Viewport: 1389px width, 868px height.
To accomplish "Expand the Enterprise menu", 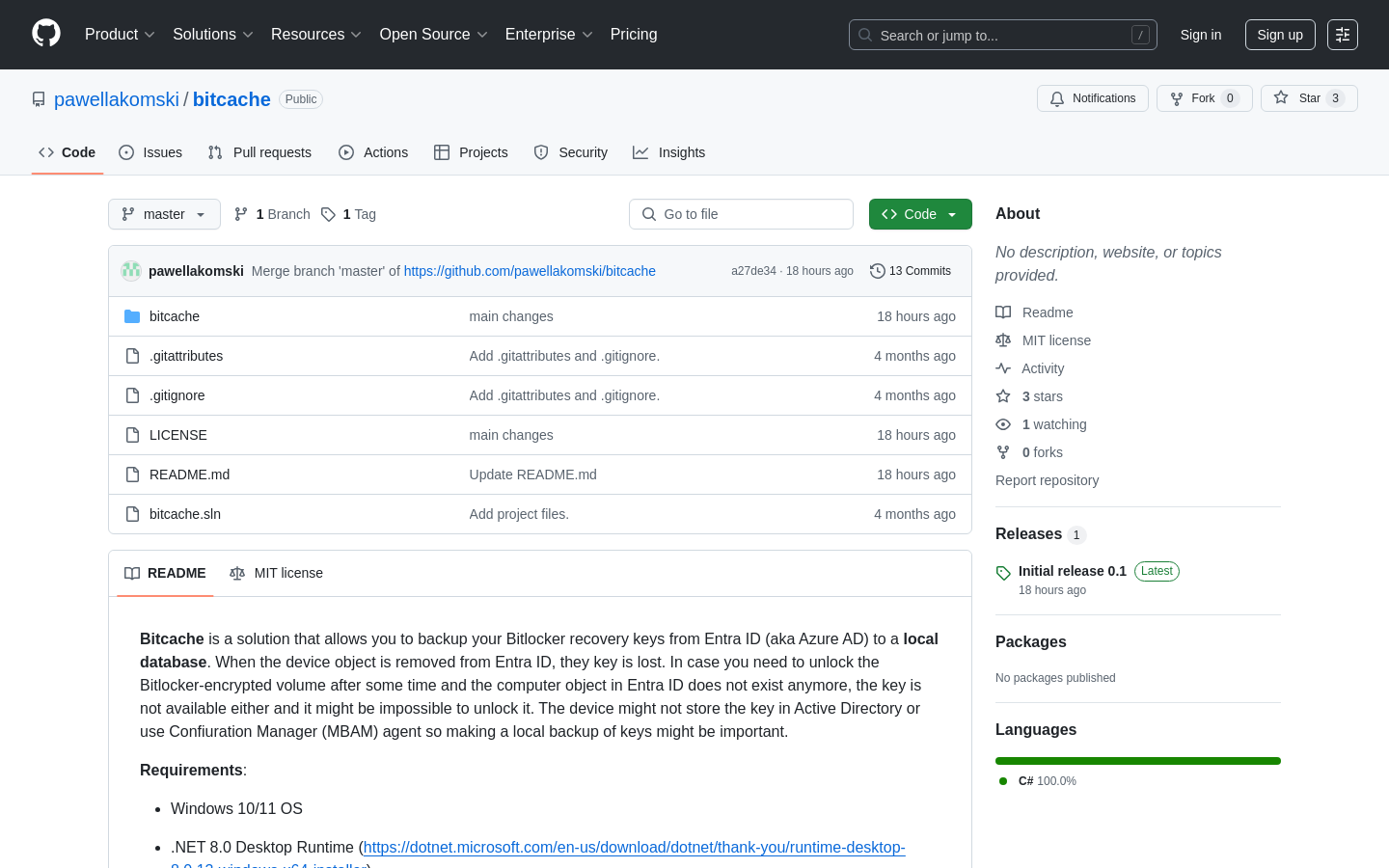I will click(x=549, y=35).
